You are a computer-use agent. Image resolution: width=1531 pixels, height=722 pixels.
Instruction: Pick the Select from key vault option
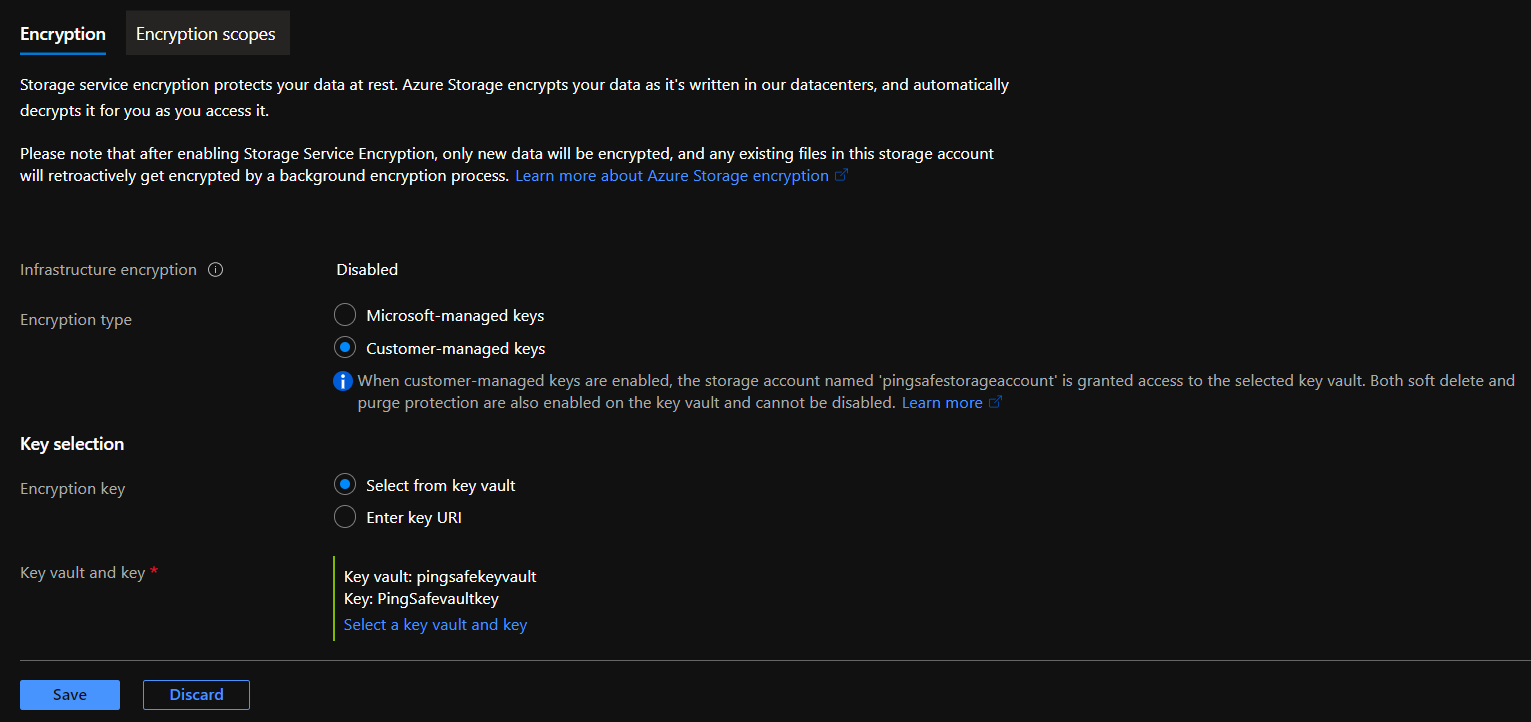coord(345,485)
